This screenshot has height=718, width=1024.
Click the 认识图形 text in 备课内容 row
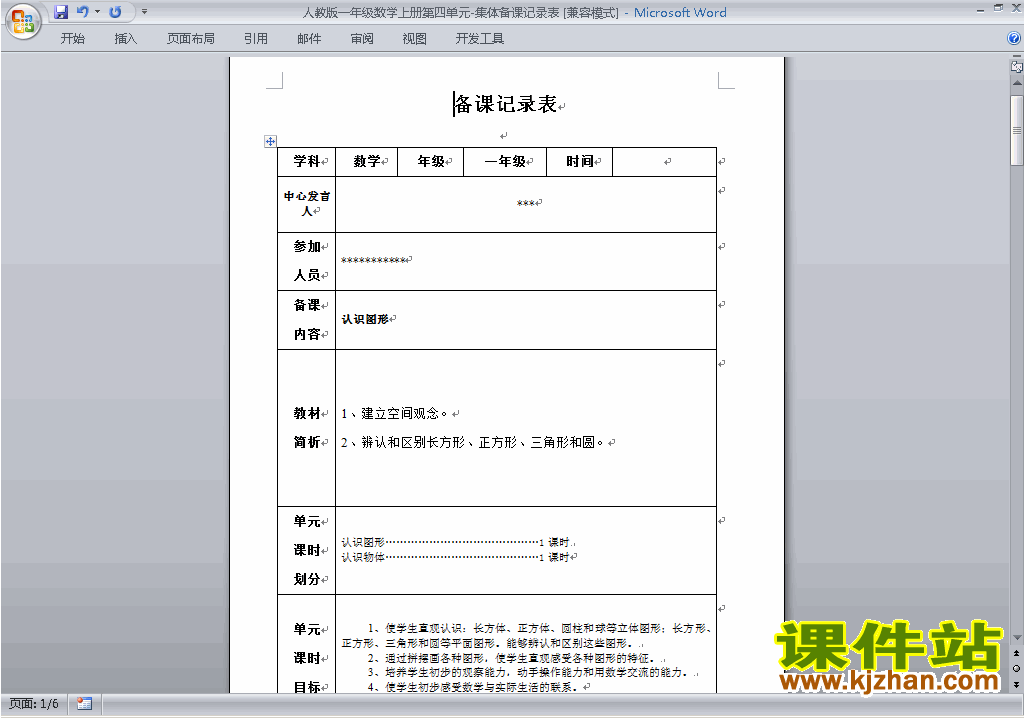(365, 319)
